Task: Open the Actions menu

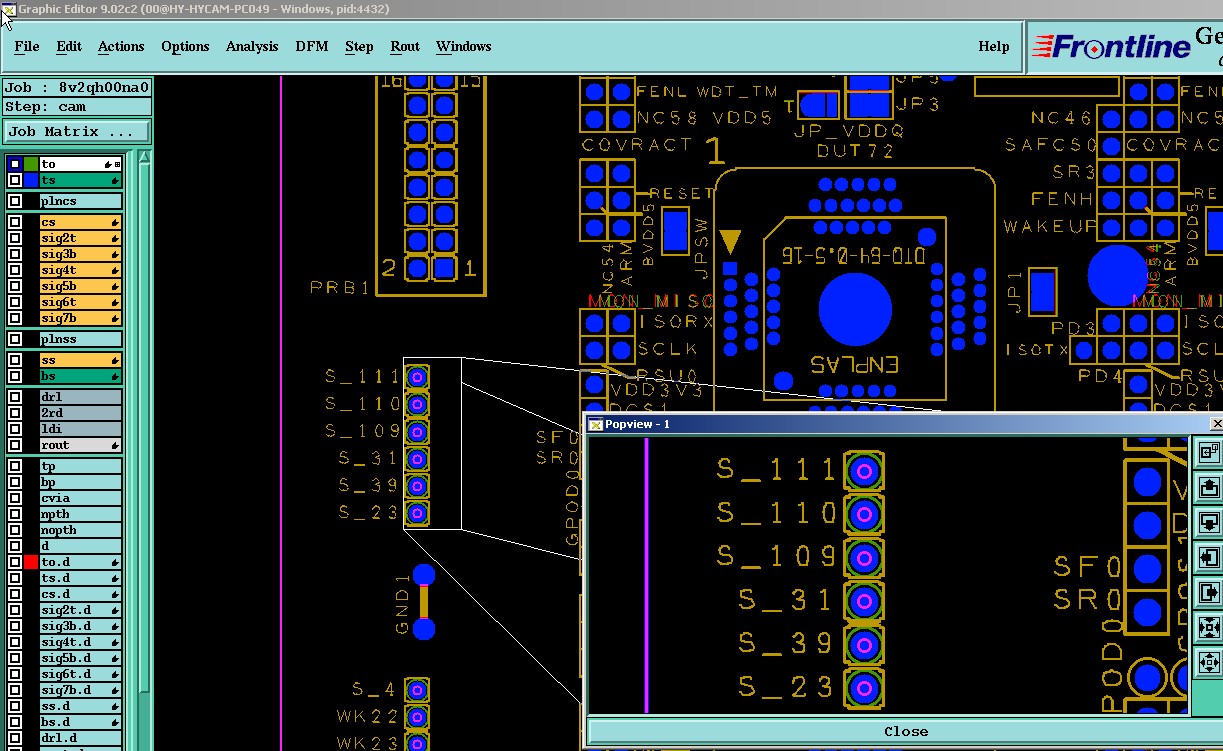Action: click(x=121, y=46)
